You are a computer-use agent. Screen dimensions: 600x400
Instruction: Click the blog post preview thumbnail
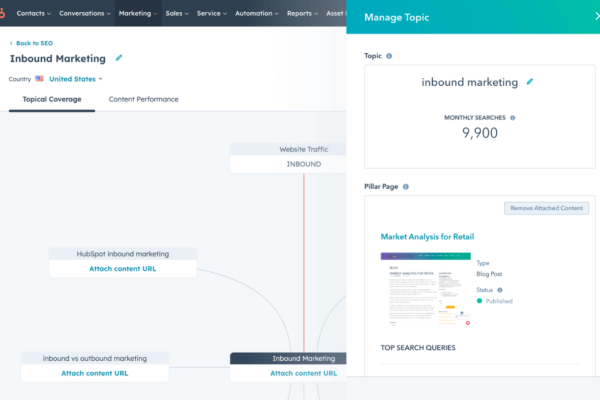coord(426,290)
